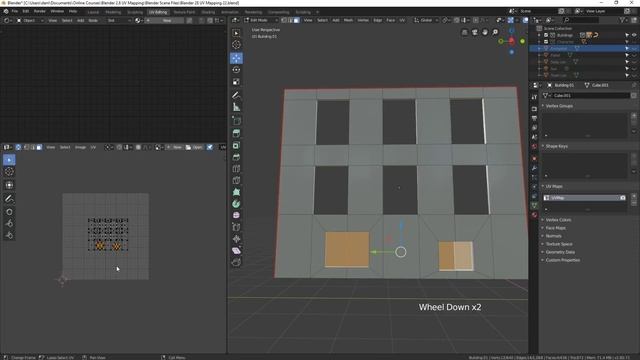This screenshot has width=640, height=360.
Task: Switch to the Layout workspace tab
Action: click(93, 12)
